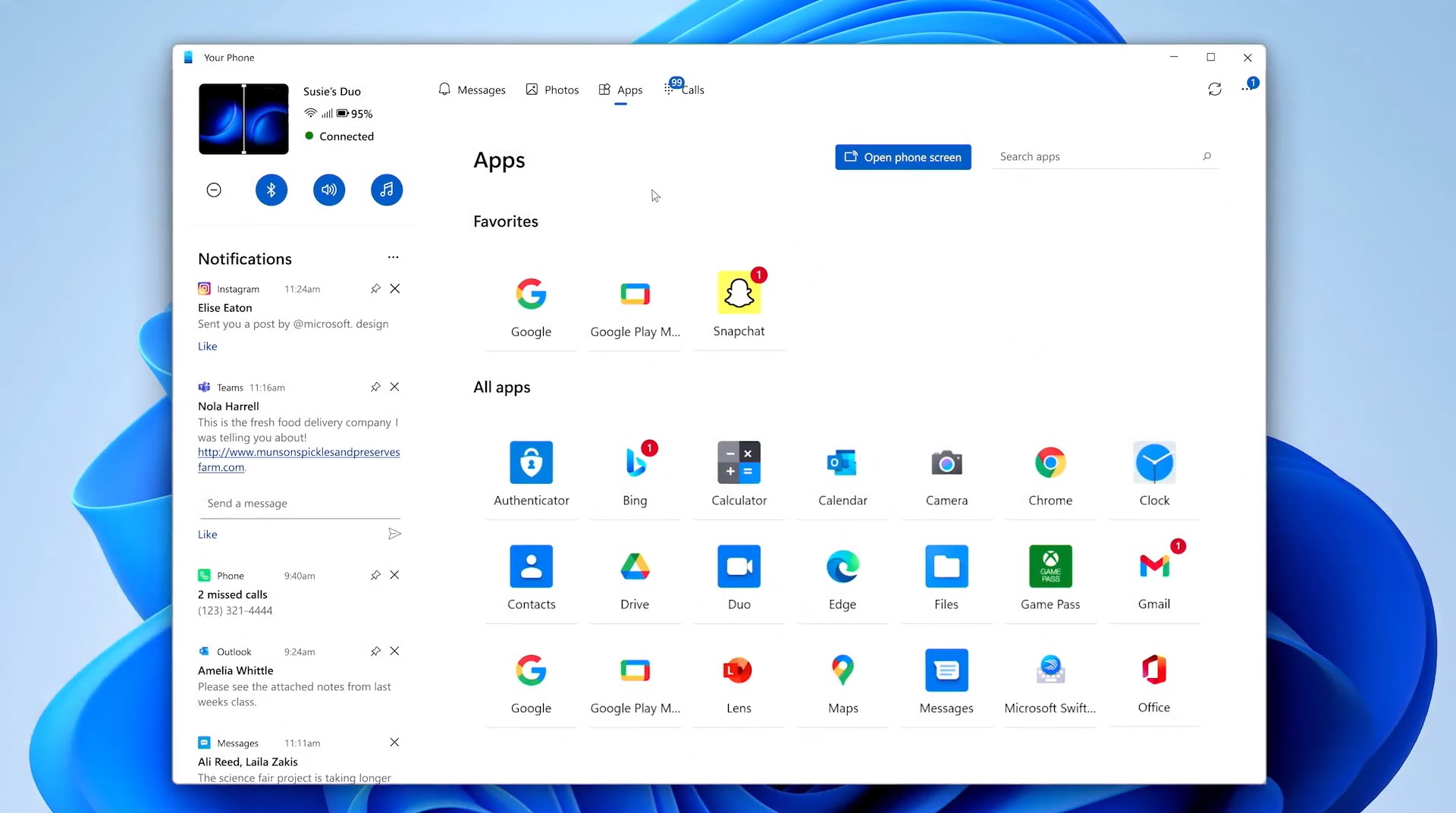1456x813 pixels.
Task: Toggle Do Not Disturb on phone
Action: [x=214, y=190]
